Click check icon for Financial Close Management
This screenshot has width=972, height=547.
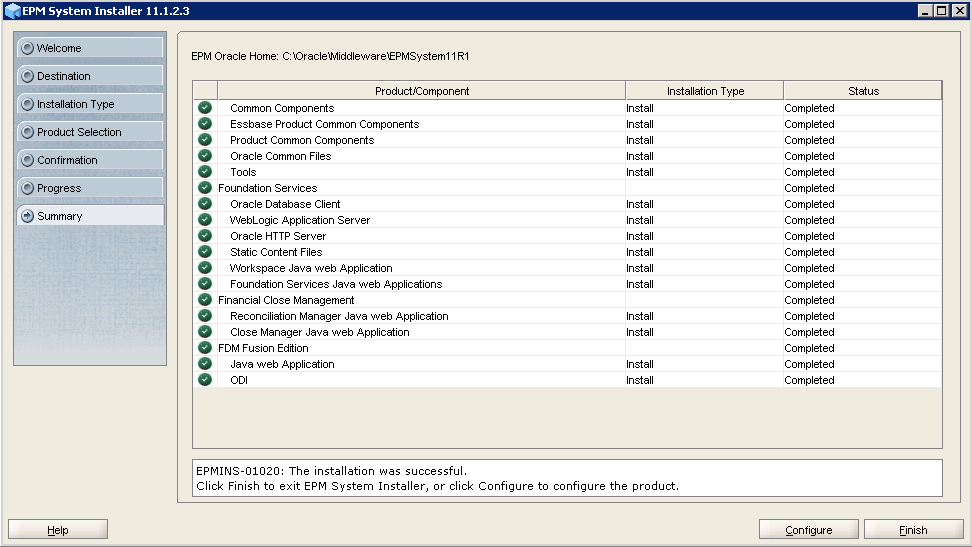[205, 300]
